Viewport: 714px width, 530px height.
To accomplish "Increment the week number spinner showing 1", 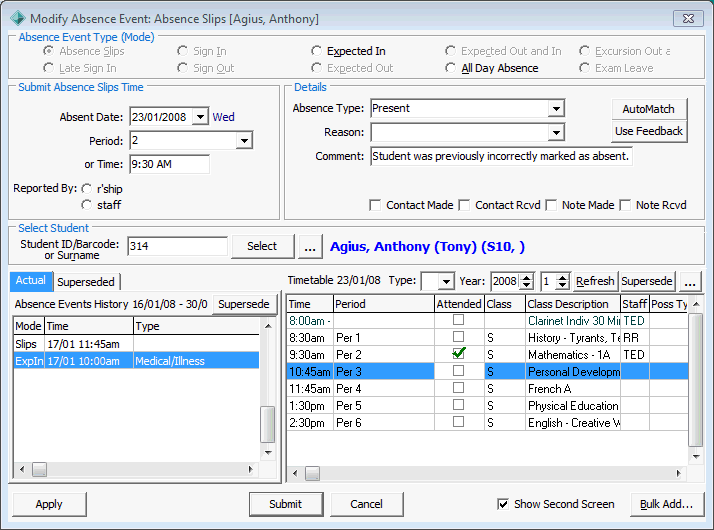I will 562,277.
